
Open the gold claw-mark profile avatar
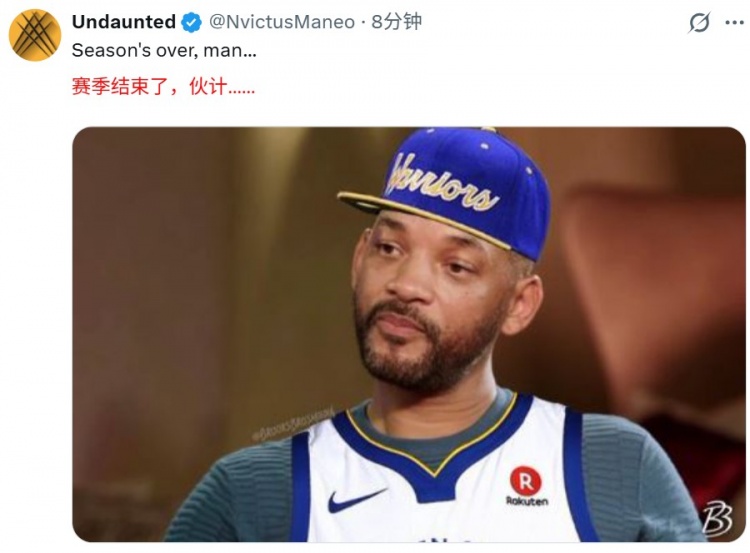point(35,35)
